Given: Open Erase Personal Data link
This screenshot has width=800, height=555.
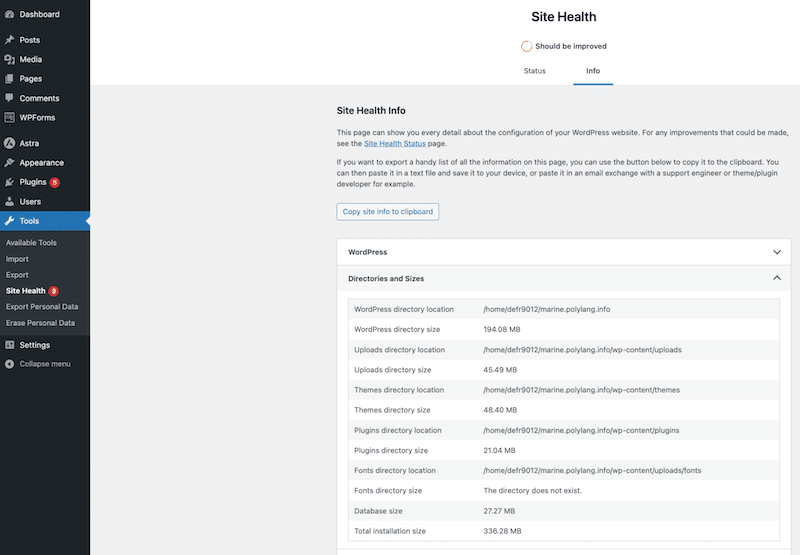Looking at the screenshot, I should [x=40, y=323].
